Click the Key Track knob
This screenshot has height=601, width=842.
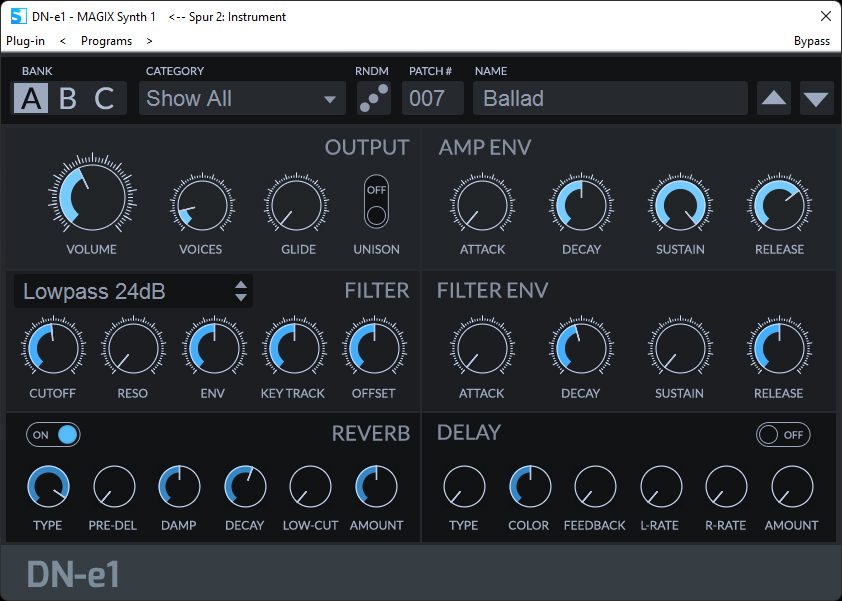(294, 348)
